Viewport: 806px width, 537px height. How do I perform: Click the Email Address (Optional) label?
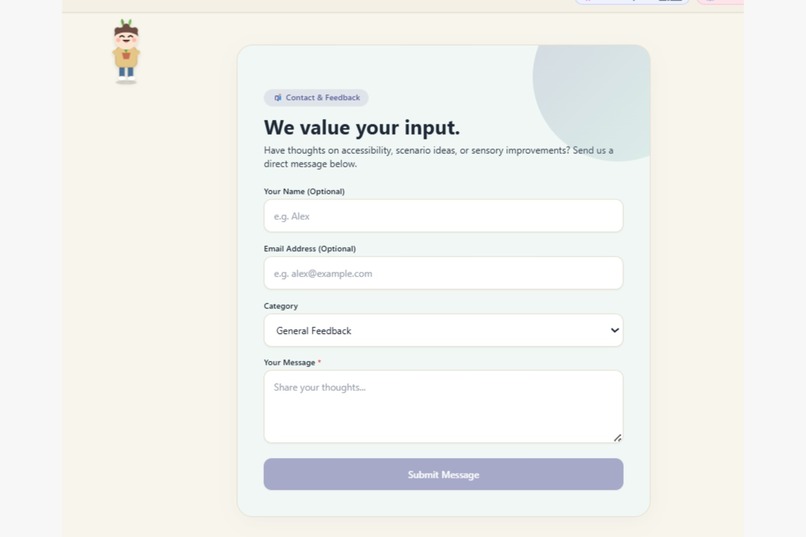pos(310,249)
